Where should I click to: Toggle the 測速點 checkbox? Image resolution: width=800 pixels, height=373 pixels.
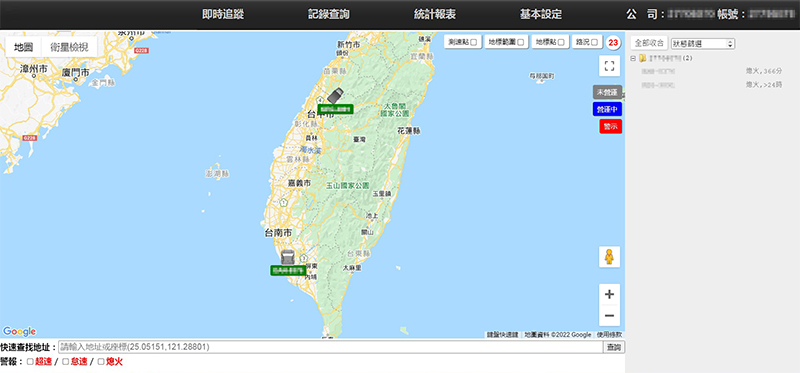coord(473,43)
